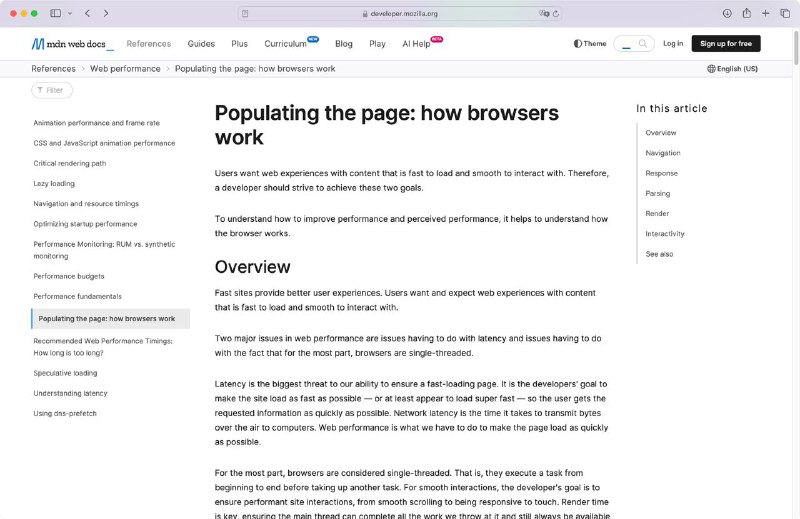Open Navigation and resource timings

(x=86, y=204)
